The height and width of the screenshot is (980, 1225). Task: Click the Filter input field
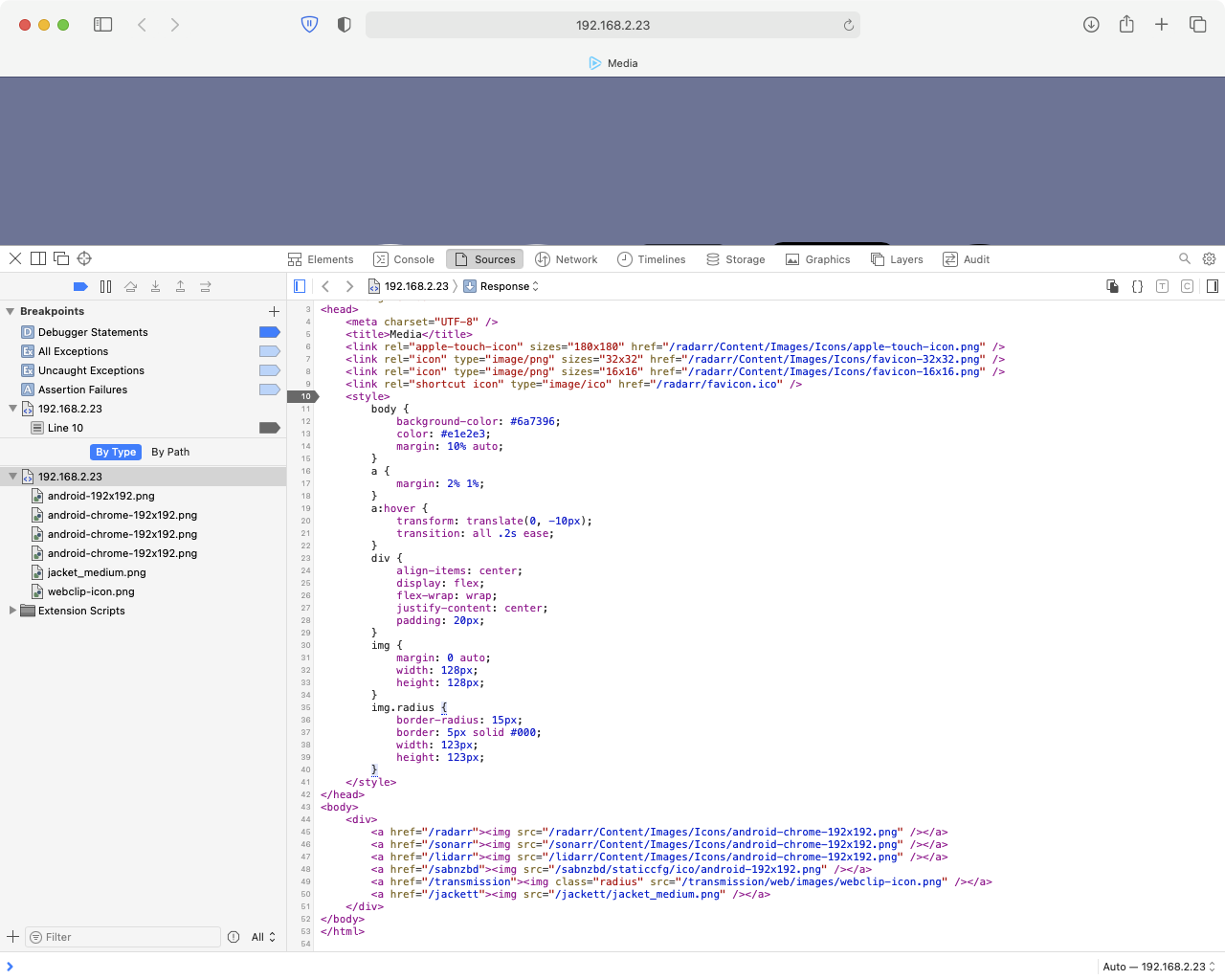[x=122, y=937]
